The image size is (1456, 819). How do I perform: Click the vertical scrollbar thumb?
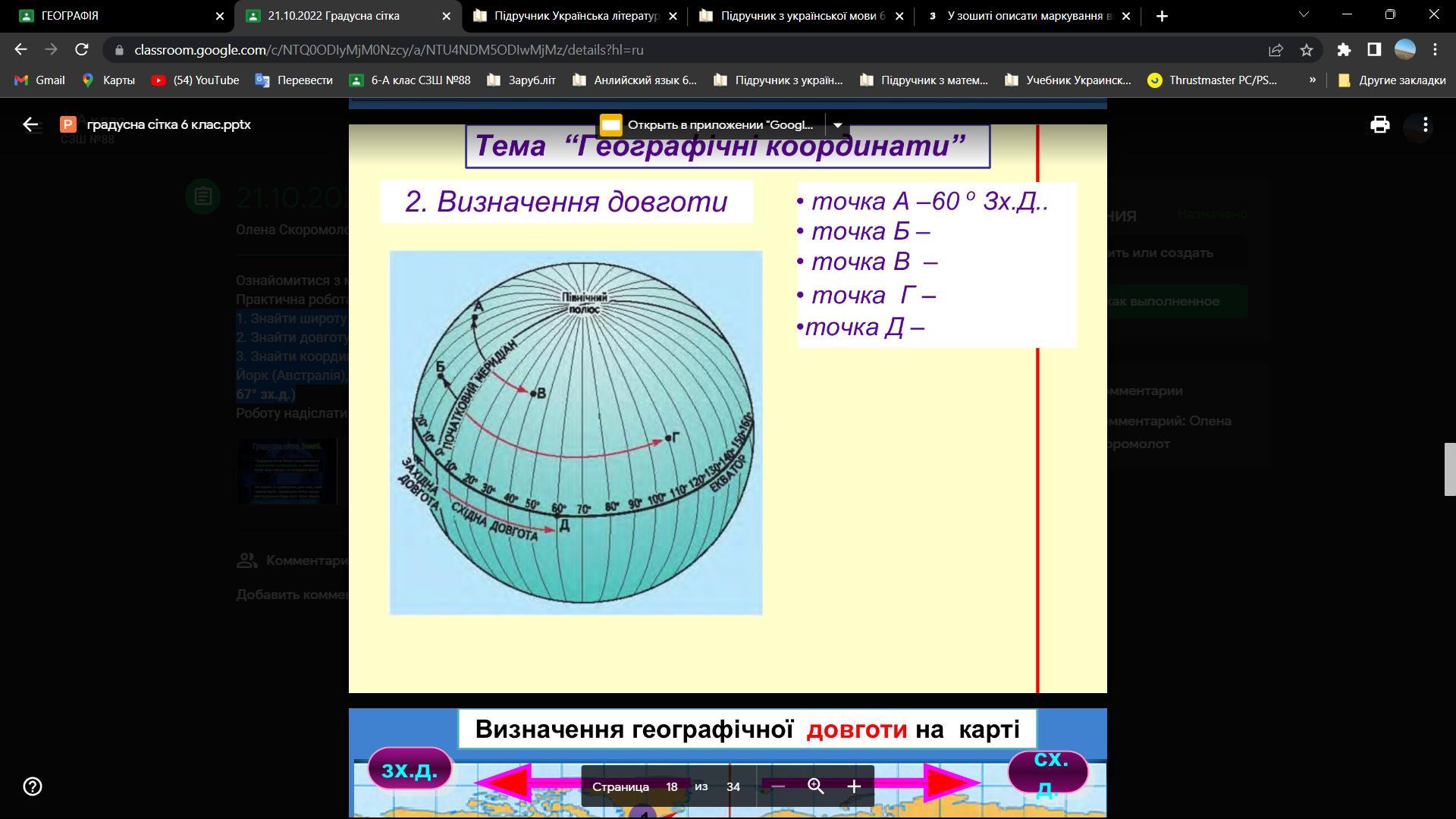tap(1450, 469)
